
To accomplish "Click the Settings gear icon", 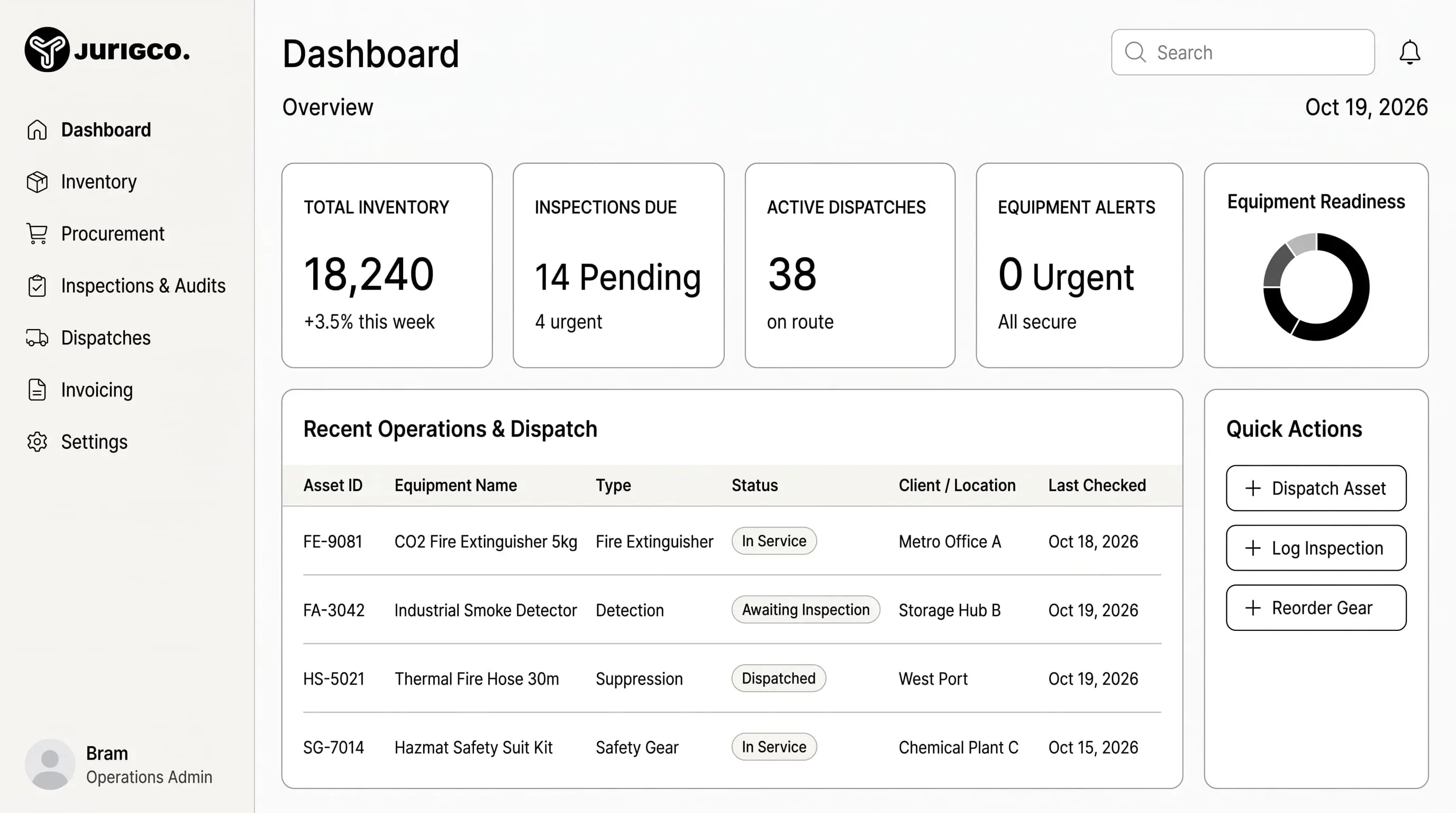I will [x=38, y=441].
